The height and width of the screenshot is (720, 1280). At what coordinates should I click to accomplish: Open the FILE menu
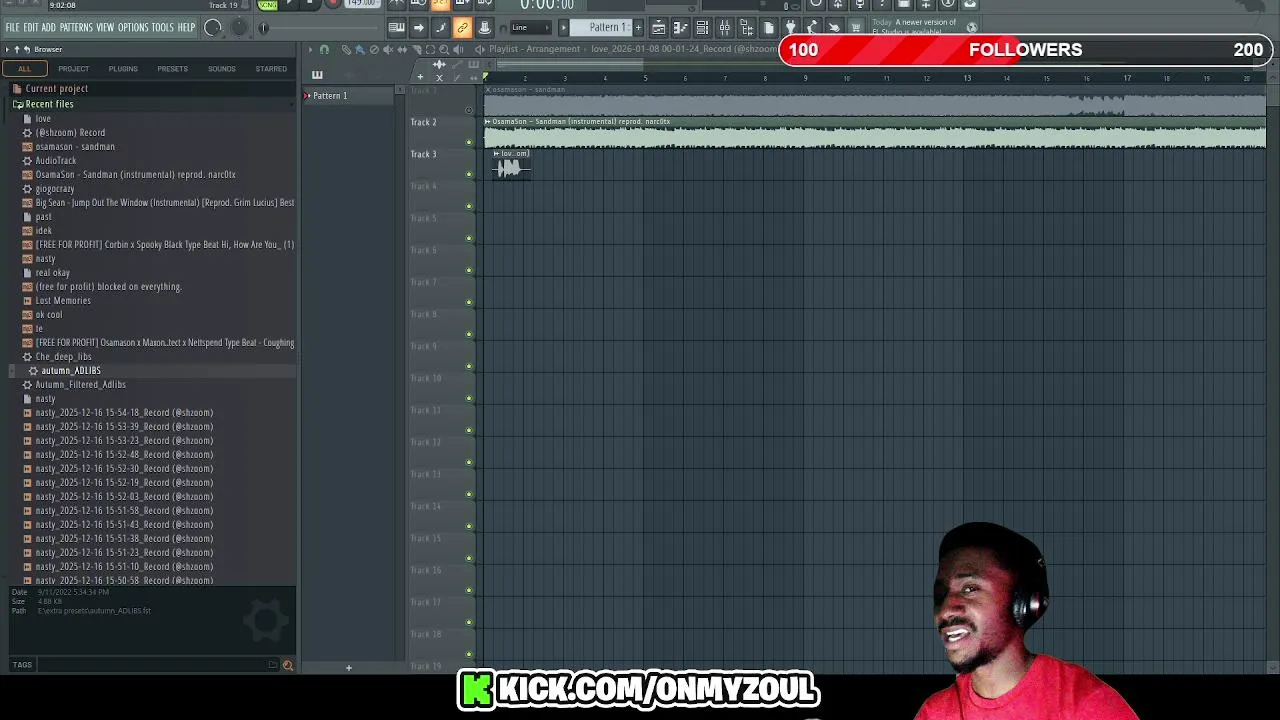12,28
